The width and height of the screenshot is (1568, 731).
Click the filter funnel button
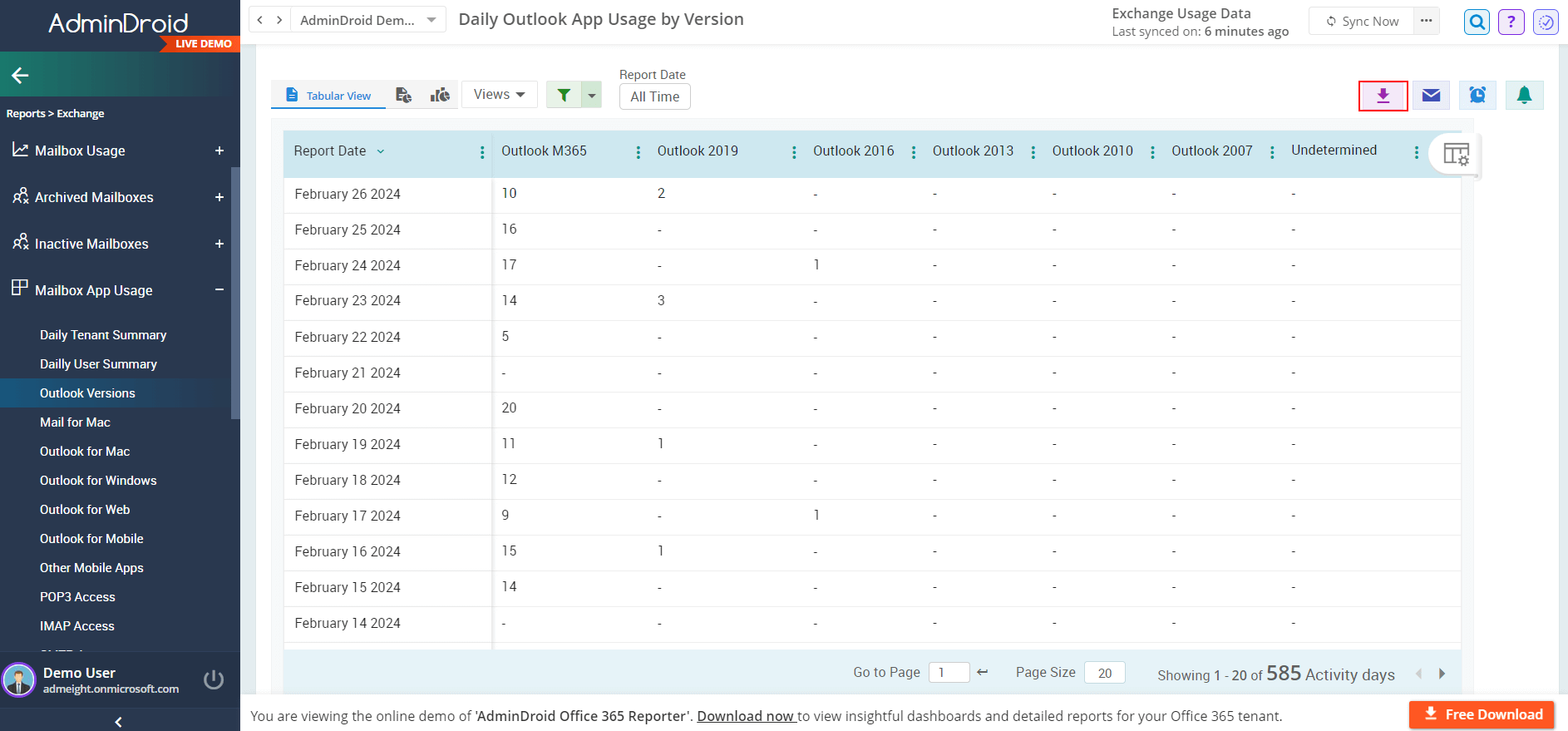(564, 96)
